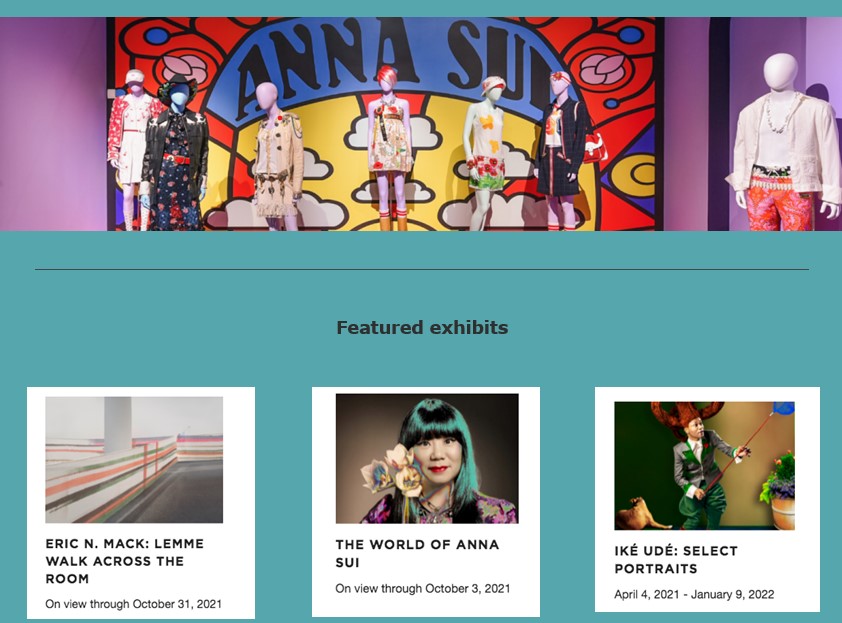This screenshot has height=623, width=842.
Task: Click the mannequin wearing the black hat
Action: pyautogui.click(x=176, y=153)
